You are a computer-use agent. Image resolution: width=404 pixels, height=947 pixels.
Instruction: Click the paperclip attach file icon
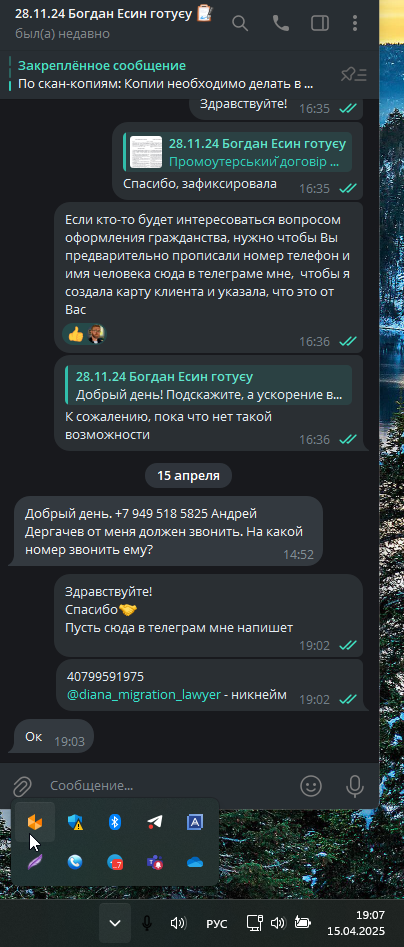pos(22,786)
